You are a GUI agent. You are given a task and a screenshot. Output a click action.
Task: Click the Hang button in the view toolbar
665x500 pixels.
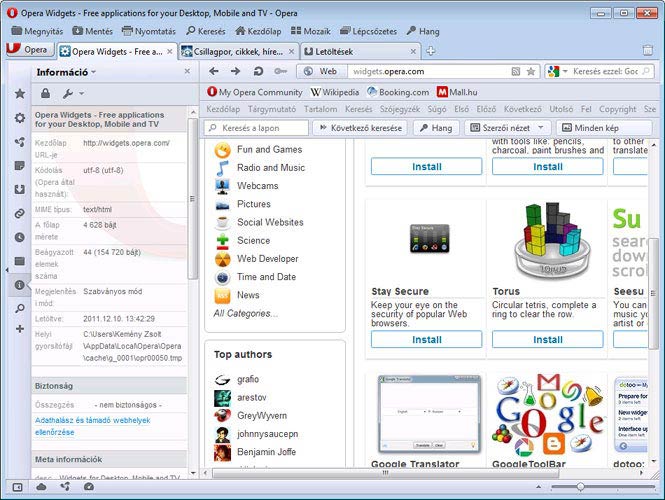[x=436, y=128]
